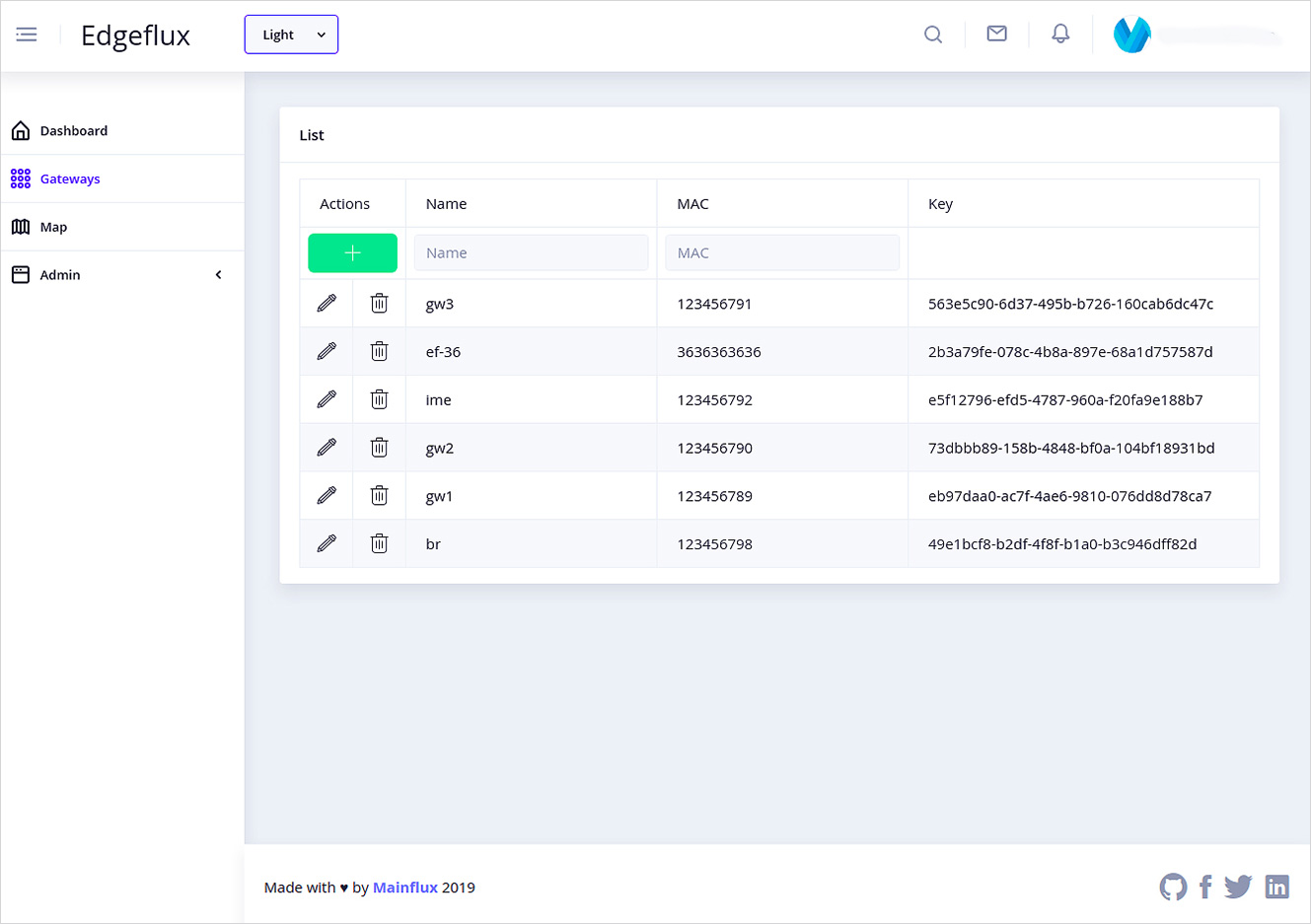Viewport: 1311px width, 924px height.
Task: Click the user avatar in the top bar
Action: (1131, 34)
